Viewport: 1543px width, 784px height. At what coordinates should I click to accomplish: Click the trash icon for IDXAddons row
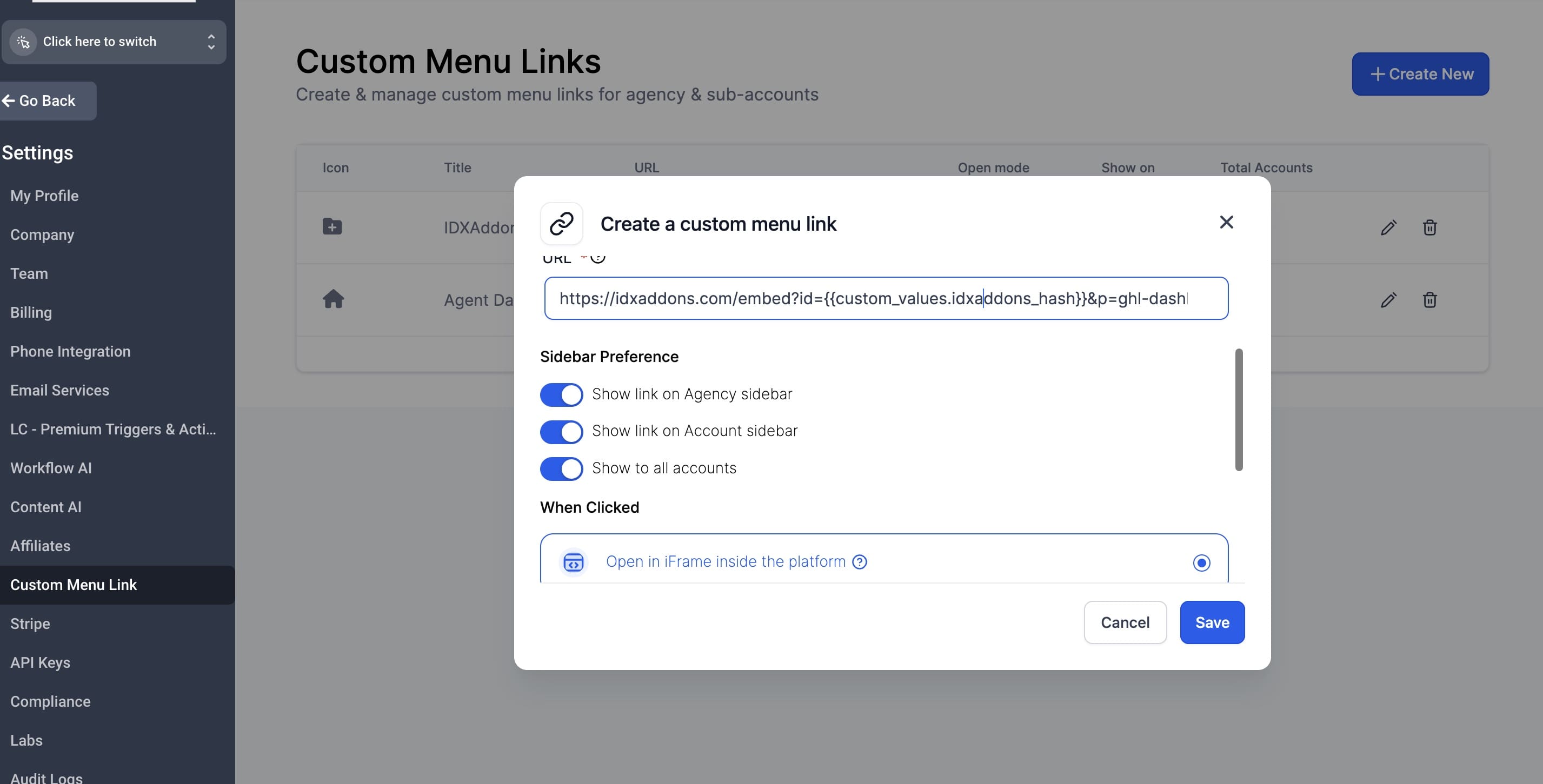[1429, 227]
